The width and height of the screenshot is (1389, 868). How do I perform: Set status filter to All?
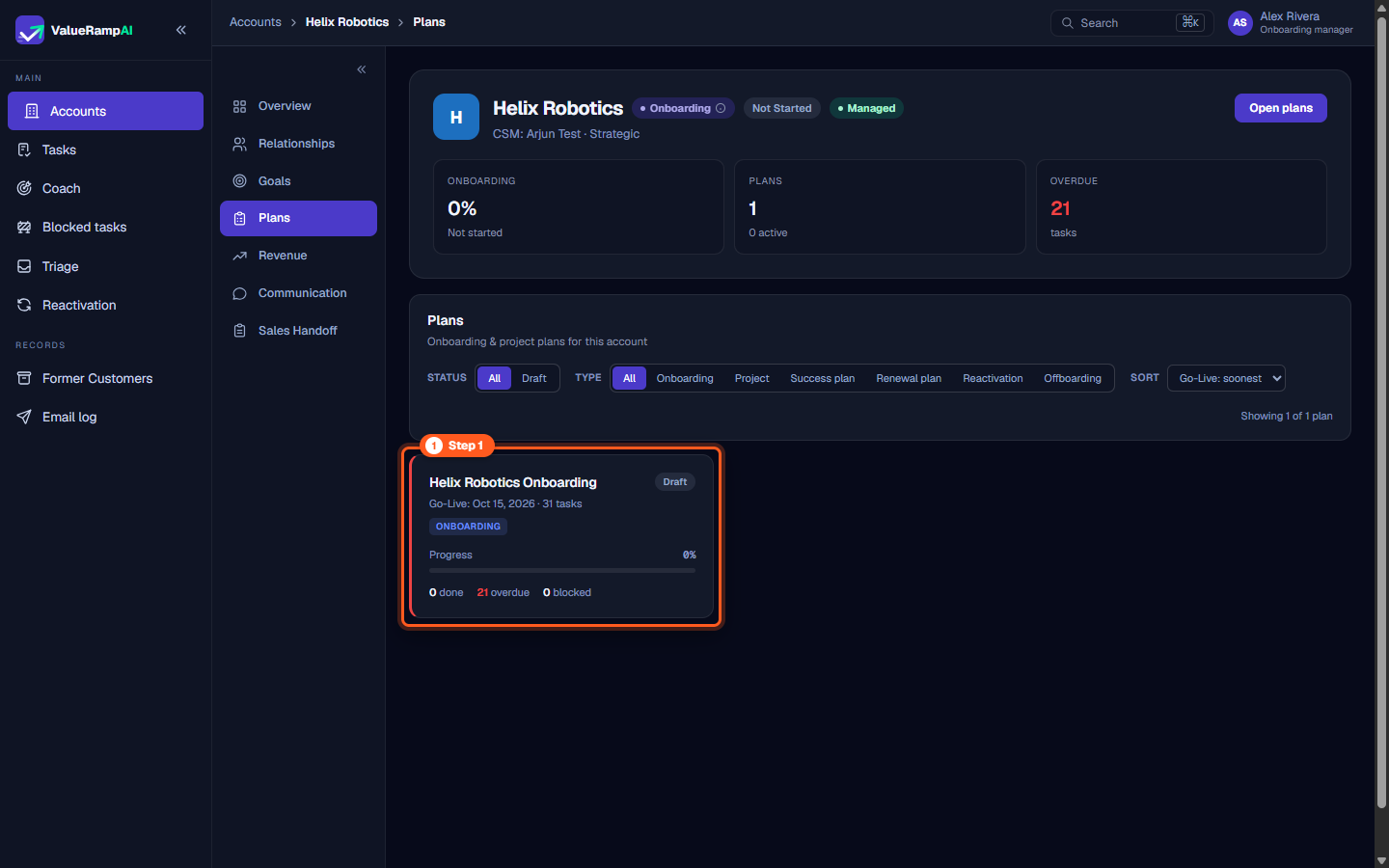pyautogui.click(x=494, y=378)
